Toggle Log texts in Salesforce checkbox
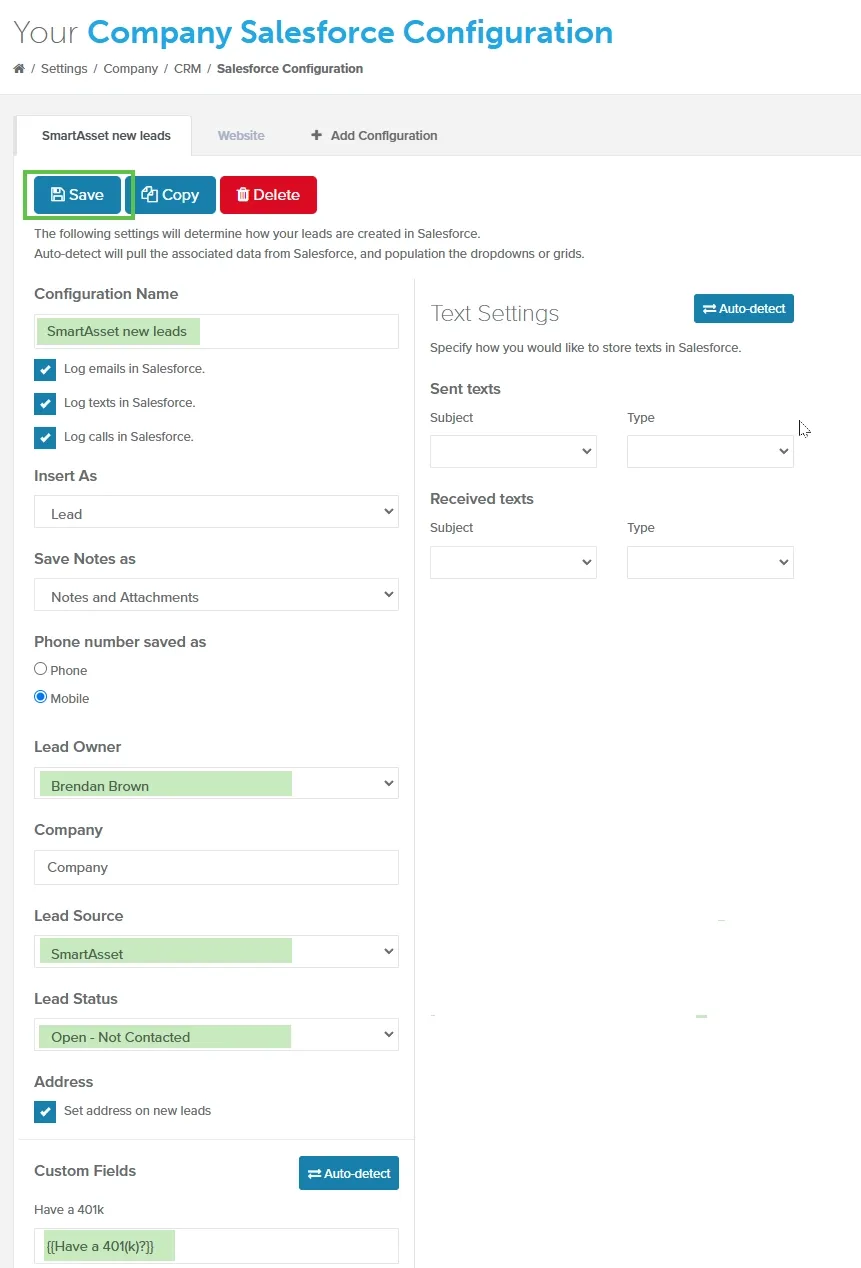The width and height of the screenshot is (861, 1268). click(45, 403)
